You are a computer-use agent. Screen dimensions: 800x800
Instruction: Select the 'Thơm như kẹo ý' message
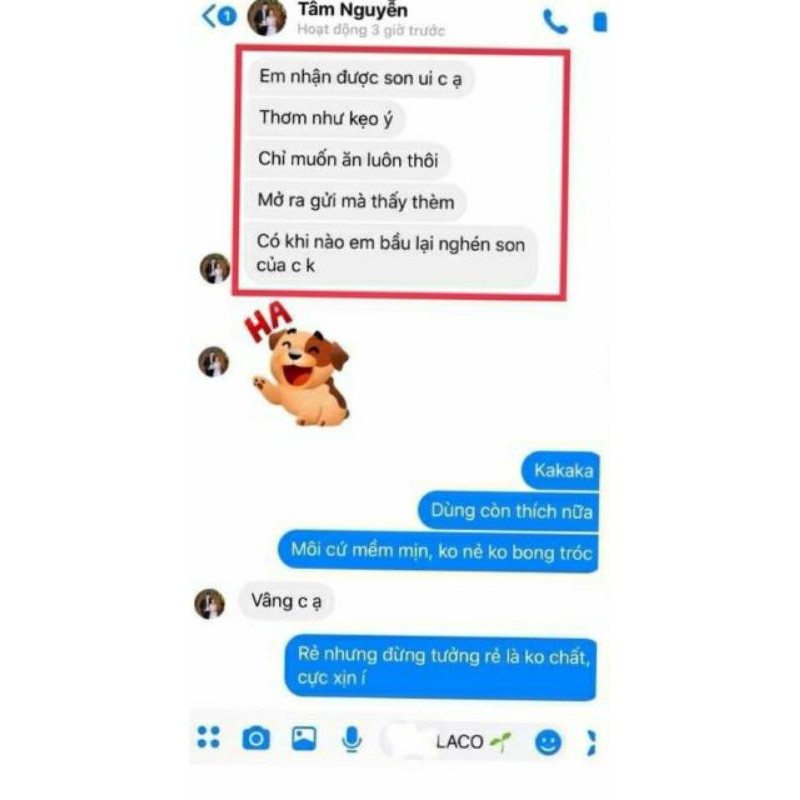pyautogui.click(x=326, y=118)
